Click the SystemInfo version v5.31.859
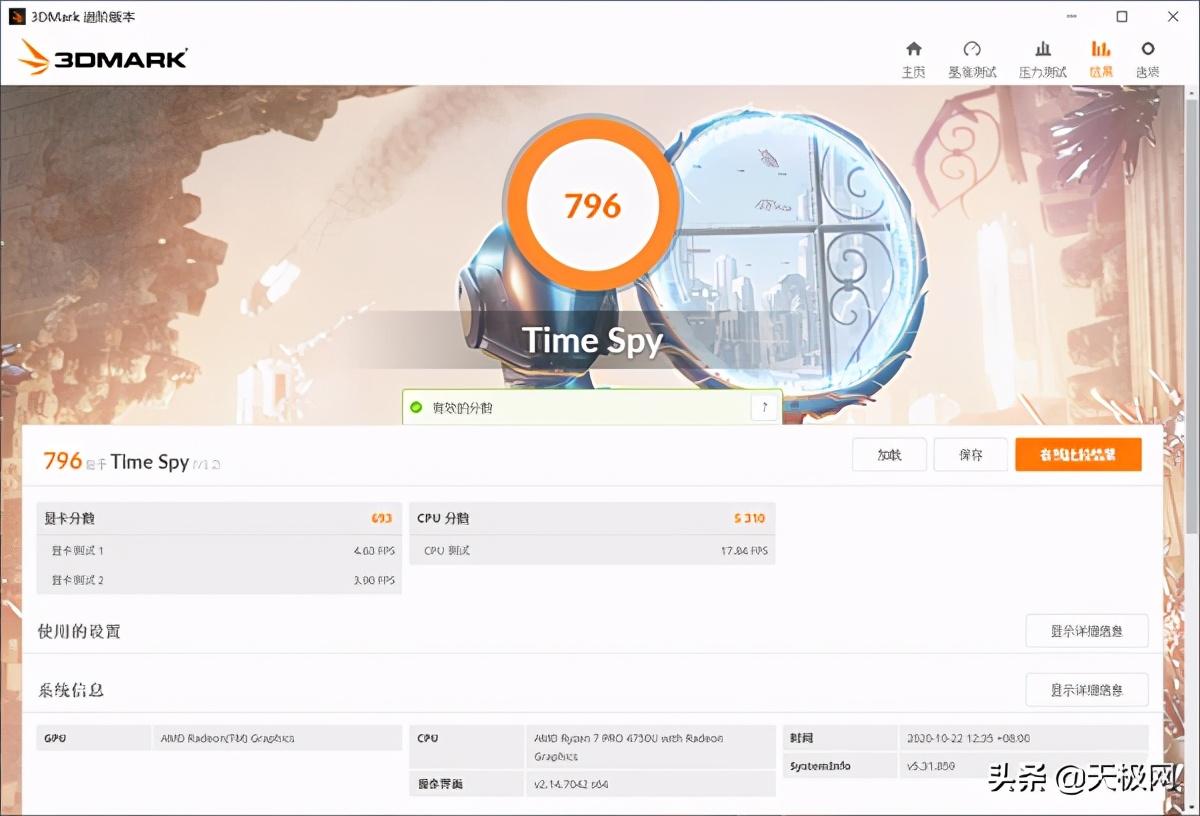This screenshot has width=1200, height=816. (930, 766)
